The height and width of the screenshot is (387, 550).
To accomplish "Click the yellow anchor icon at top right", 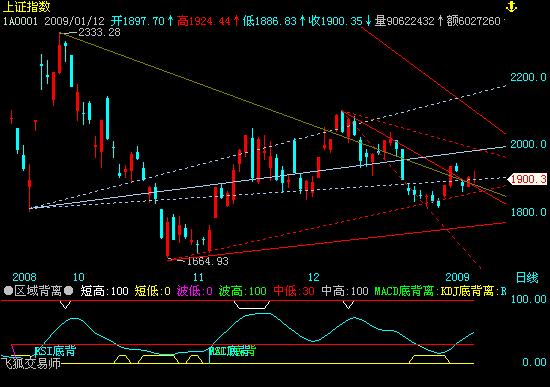I will (x=511, y=7).
